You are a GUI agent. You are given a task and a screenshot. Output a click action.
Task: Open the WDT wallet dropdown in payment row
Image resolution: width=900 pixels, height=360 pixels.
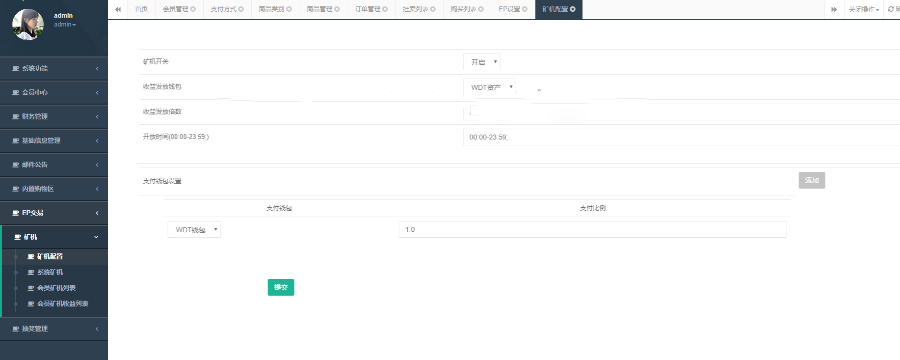[x=194, y=230]
